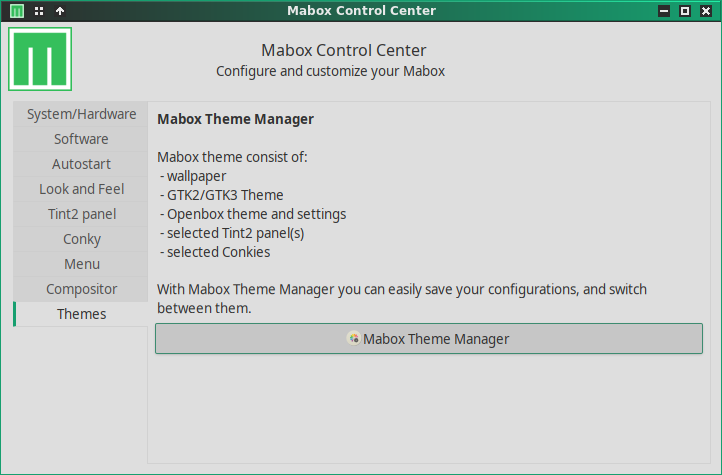Image resolution: width=722 pixels, height=475 pixels.
Task: Click the four-dot all-desktops icon
Action: pos(38,11)
